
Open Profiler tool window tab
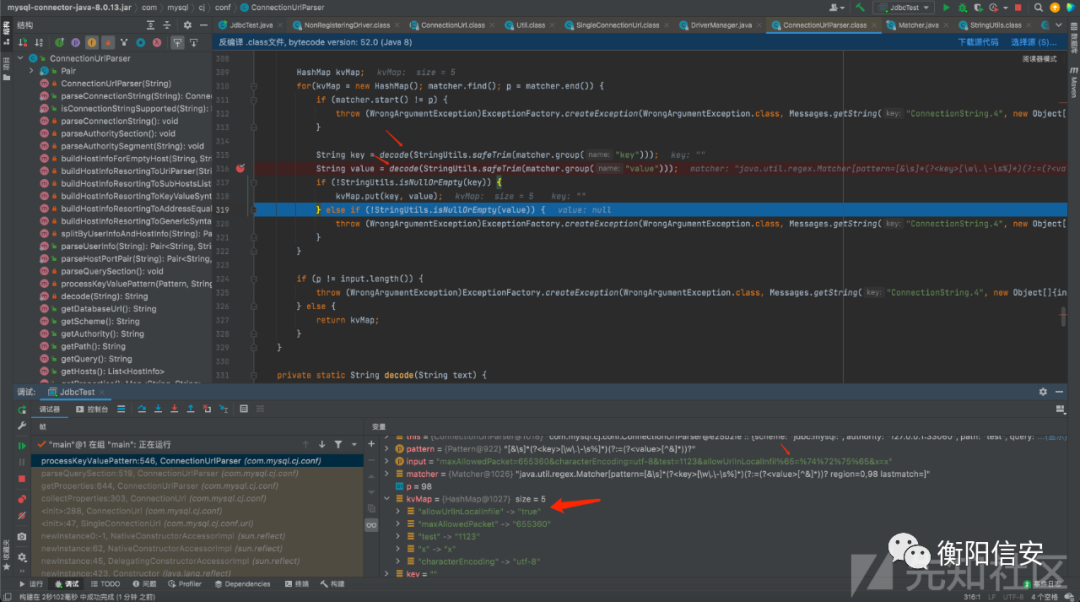(185, 584)
